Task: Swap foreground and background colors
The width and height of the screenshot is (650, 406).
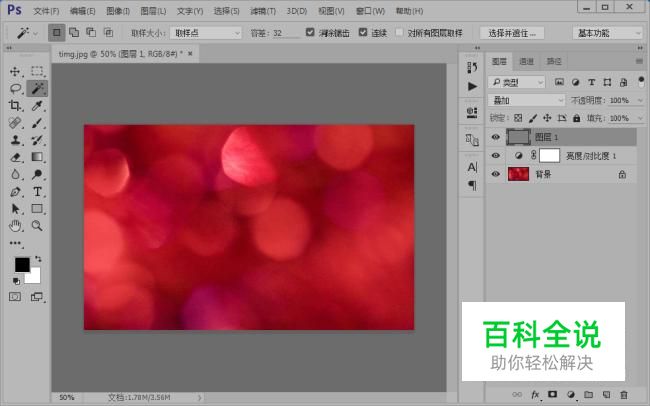Action: point(38,259)
